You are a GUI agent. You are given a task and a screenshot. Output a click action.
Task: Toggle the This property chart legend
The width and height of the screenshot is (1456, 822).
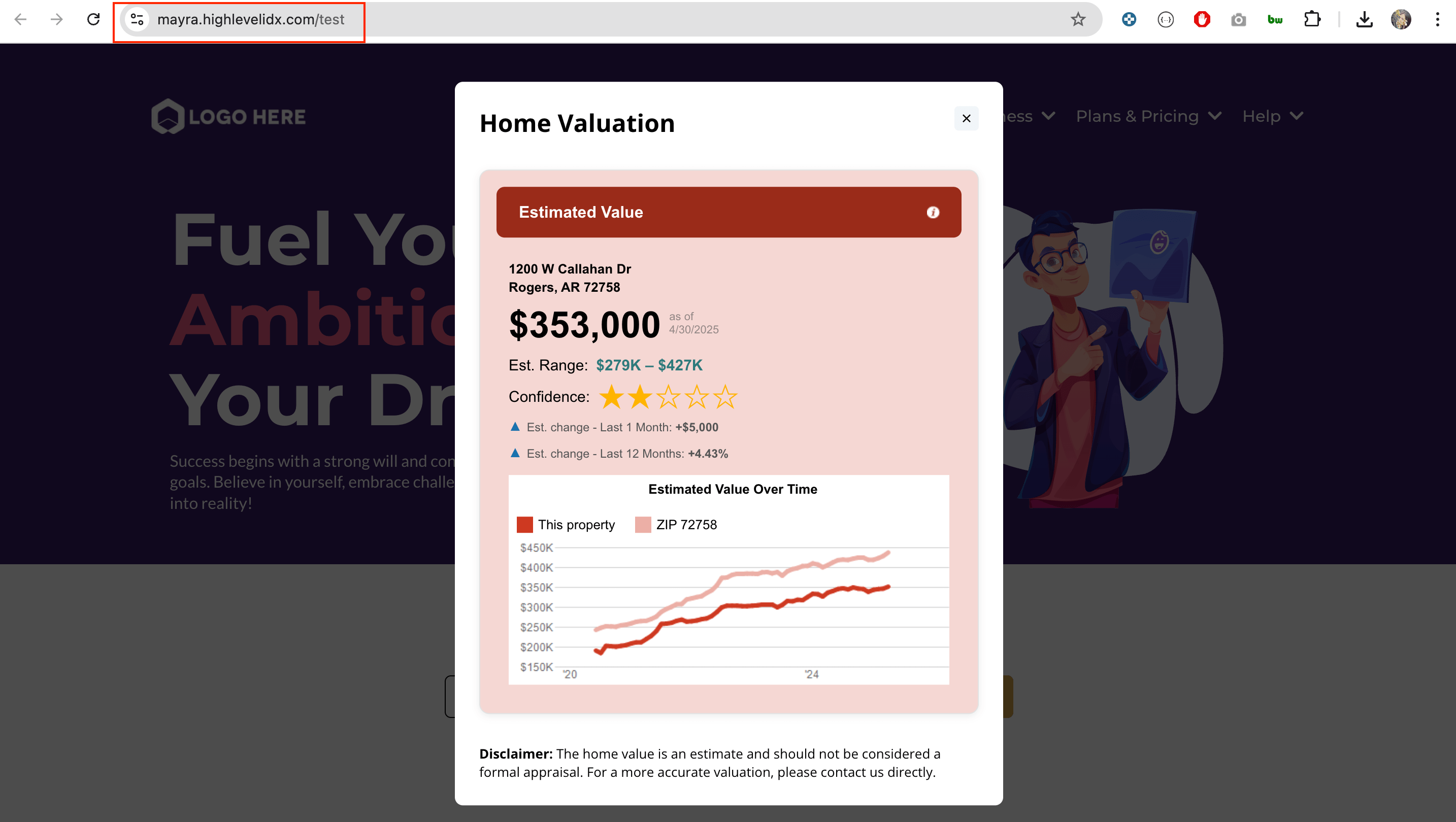[566, 524]
